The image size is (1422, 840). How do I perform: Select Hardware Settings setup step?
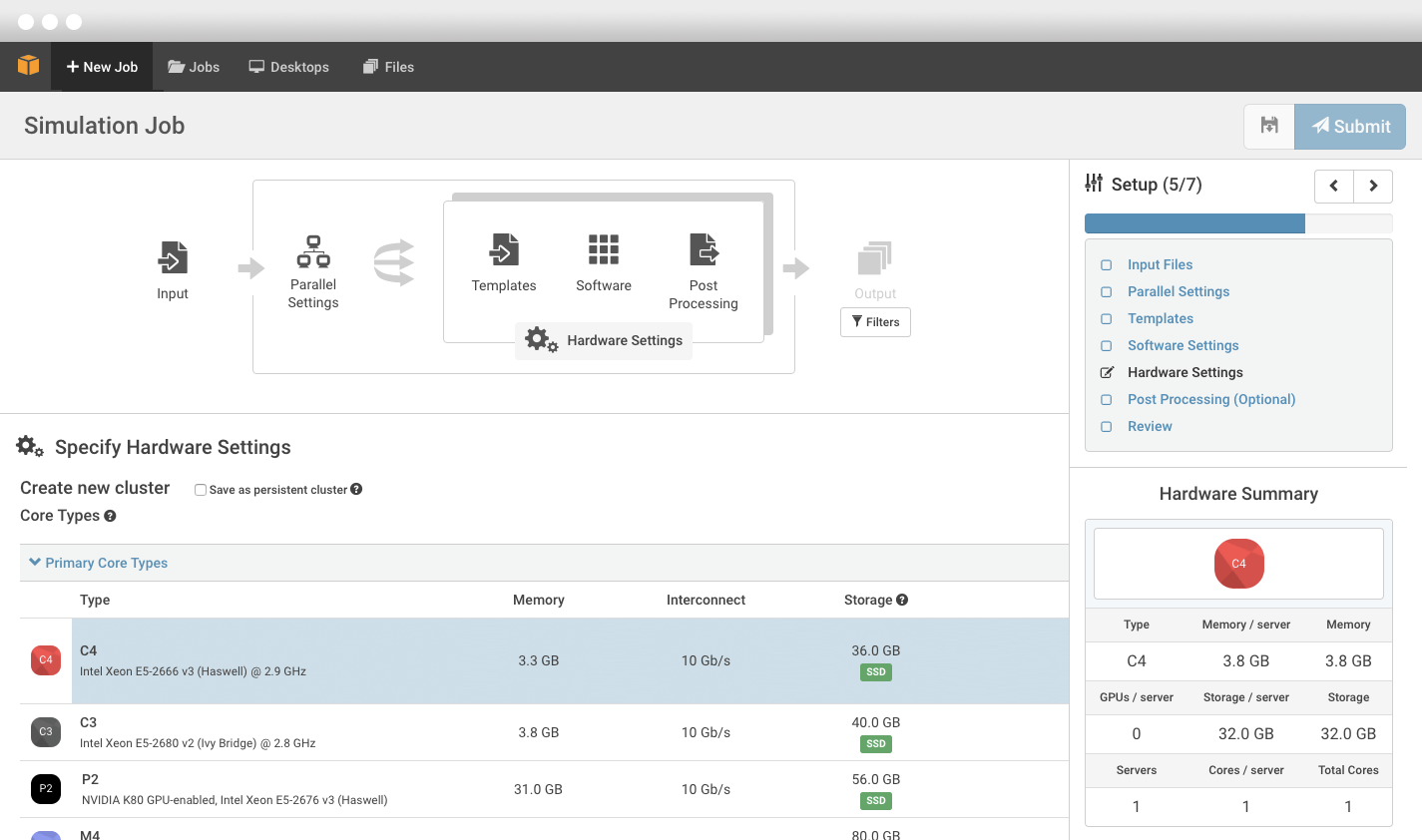(1185, 372)
